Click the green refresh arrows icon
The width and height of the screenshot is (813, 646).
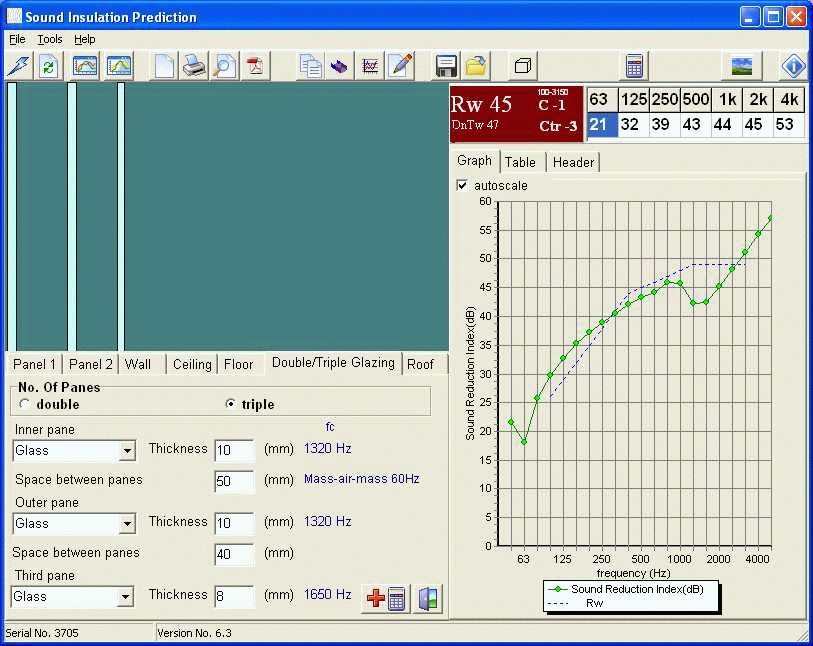(48, 66)
